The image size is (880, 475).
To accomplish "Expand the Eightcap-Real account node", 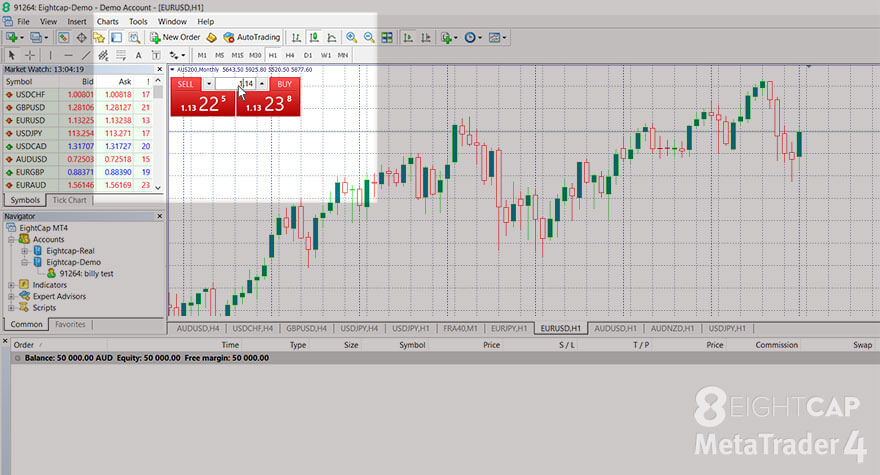I will click(x=25, y=251).
